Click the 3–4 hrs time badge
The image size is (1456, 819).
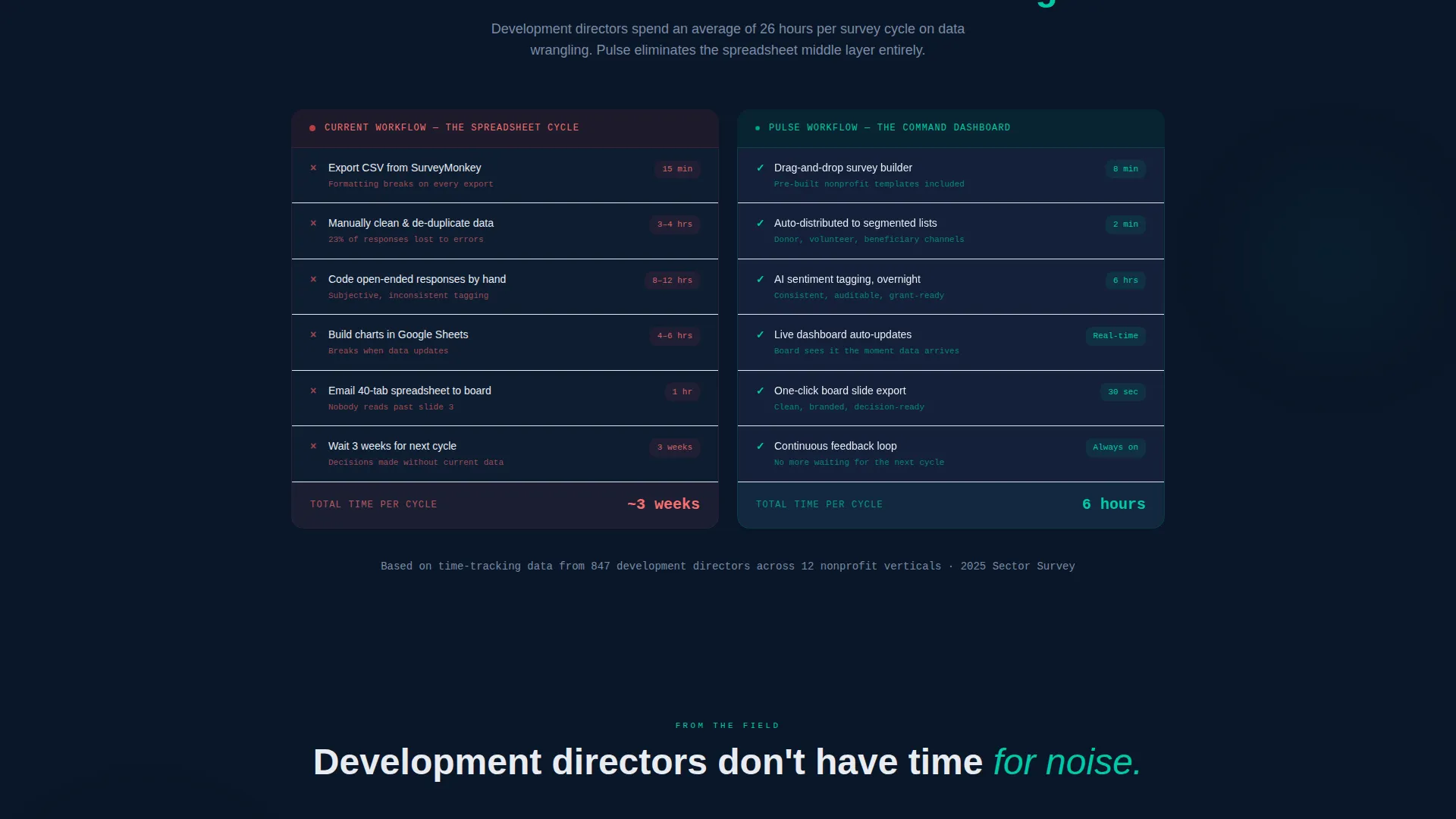click(x=675, y=224)
